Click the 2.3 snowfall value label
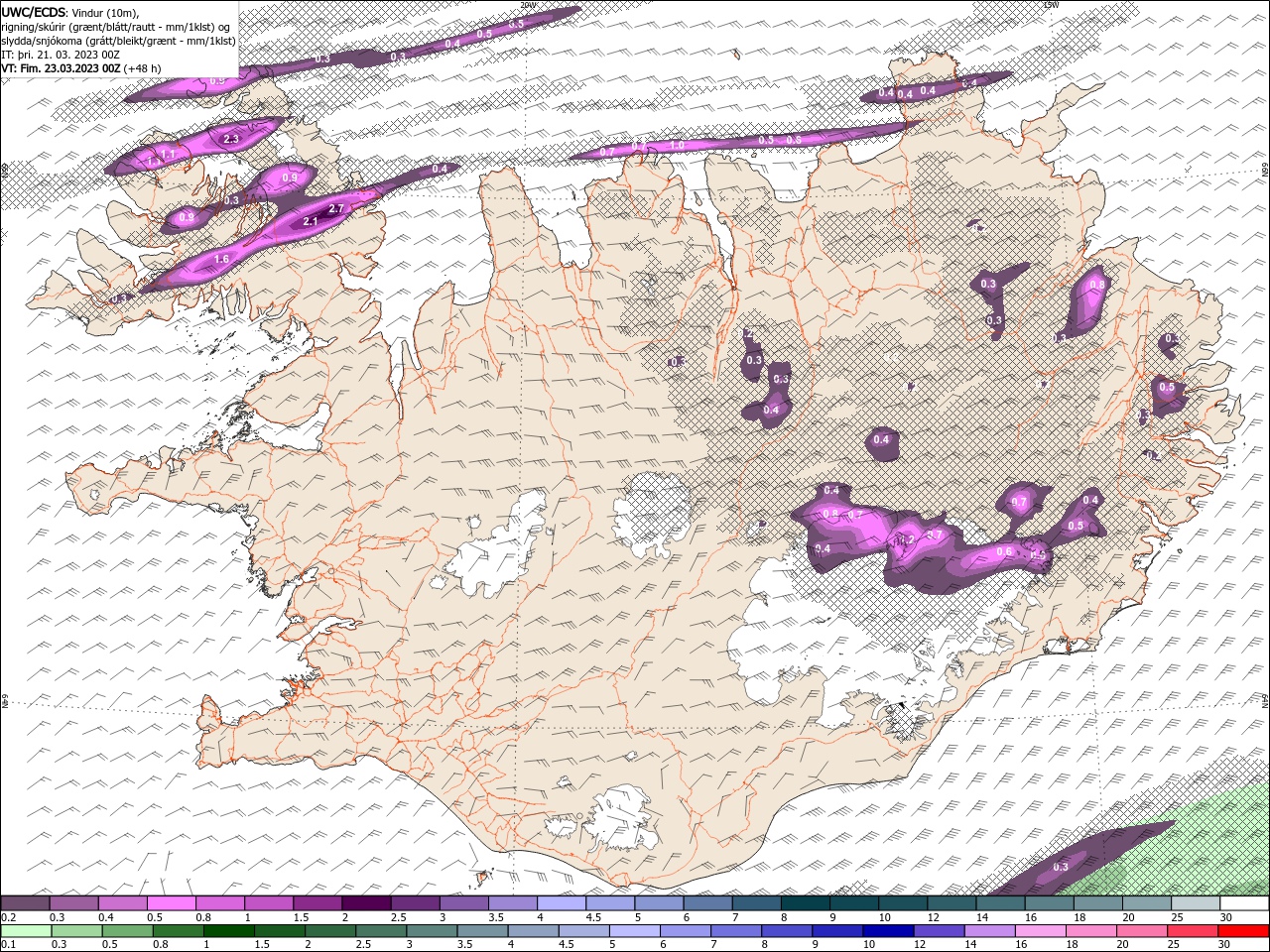 point(231,139)
